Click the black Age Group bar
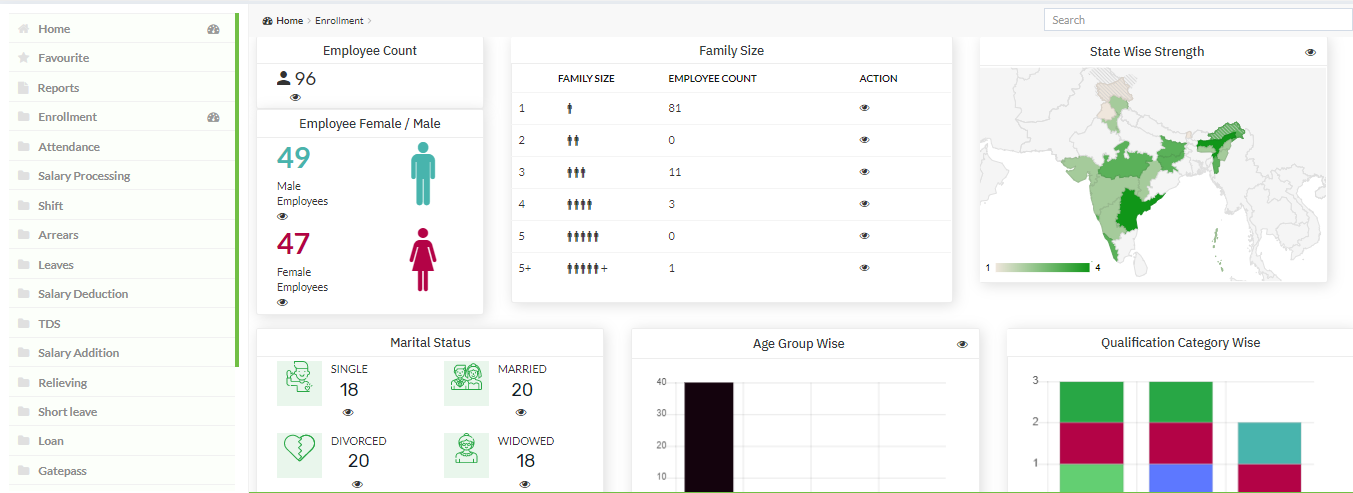 tap(709, 437)
